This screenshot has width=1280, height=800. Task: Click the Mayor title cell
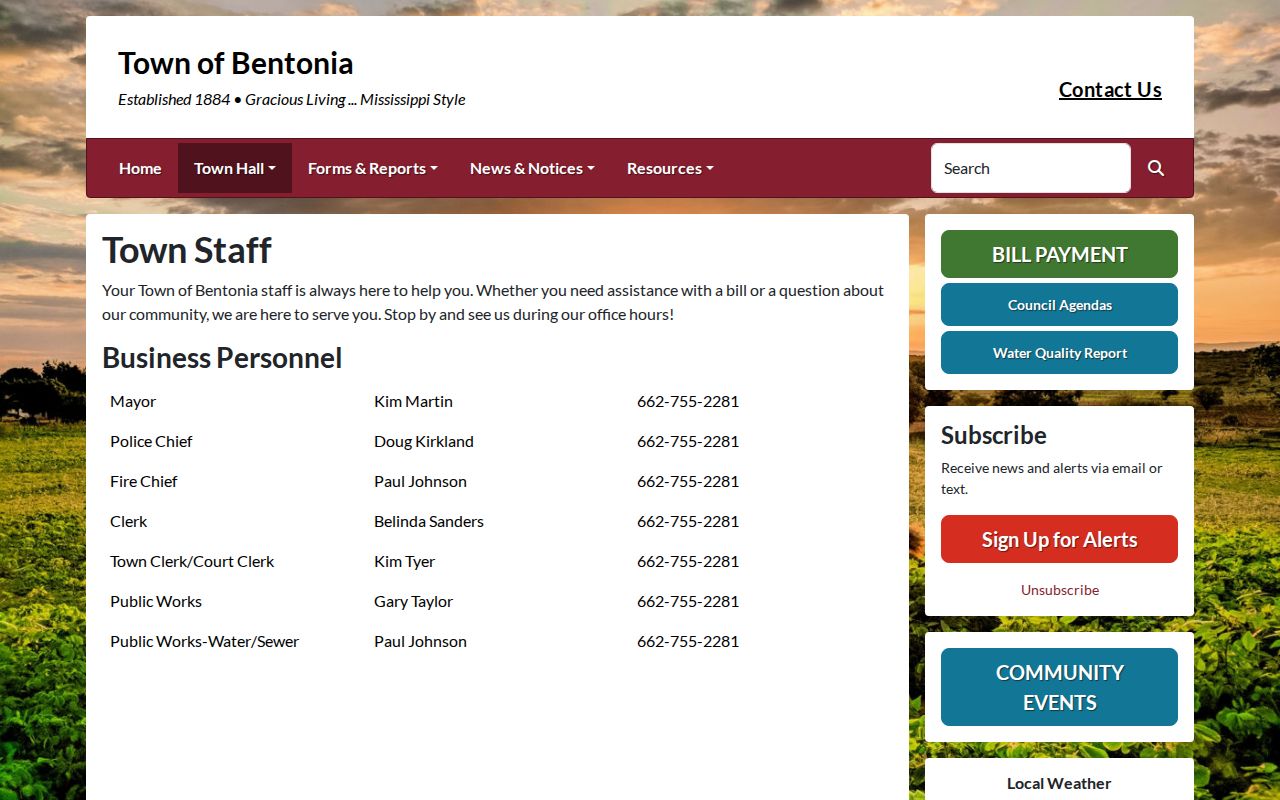[133, 401]
